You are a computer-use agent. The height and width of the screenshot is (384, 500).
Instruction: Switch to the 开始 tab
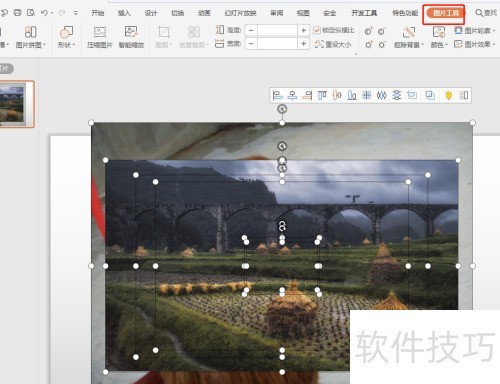(x=98, y=13)
